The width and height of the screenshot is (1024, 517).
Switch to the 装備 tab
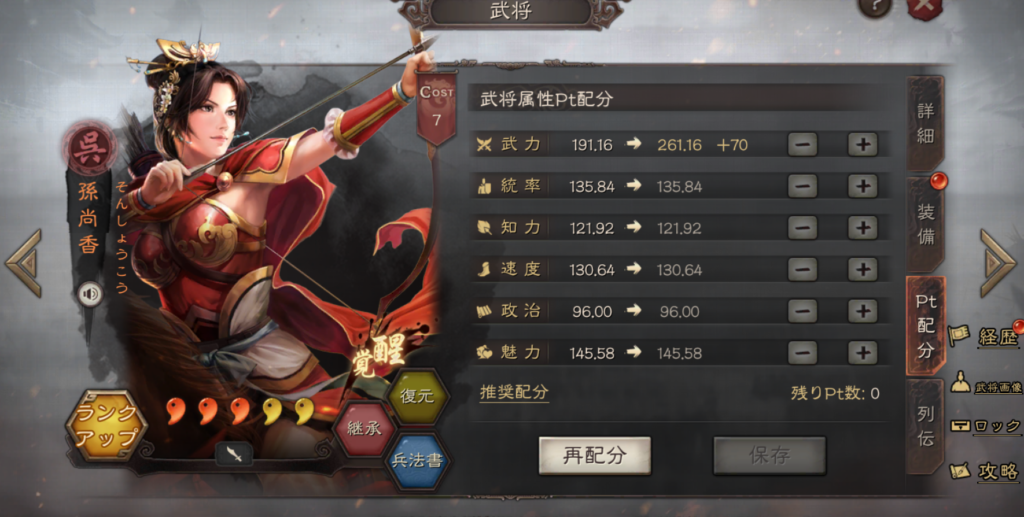(925, 224)
